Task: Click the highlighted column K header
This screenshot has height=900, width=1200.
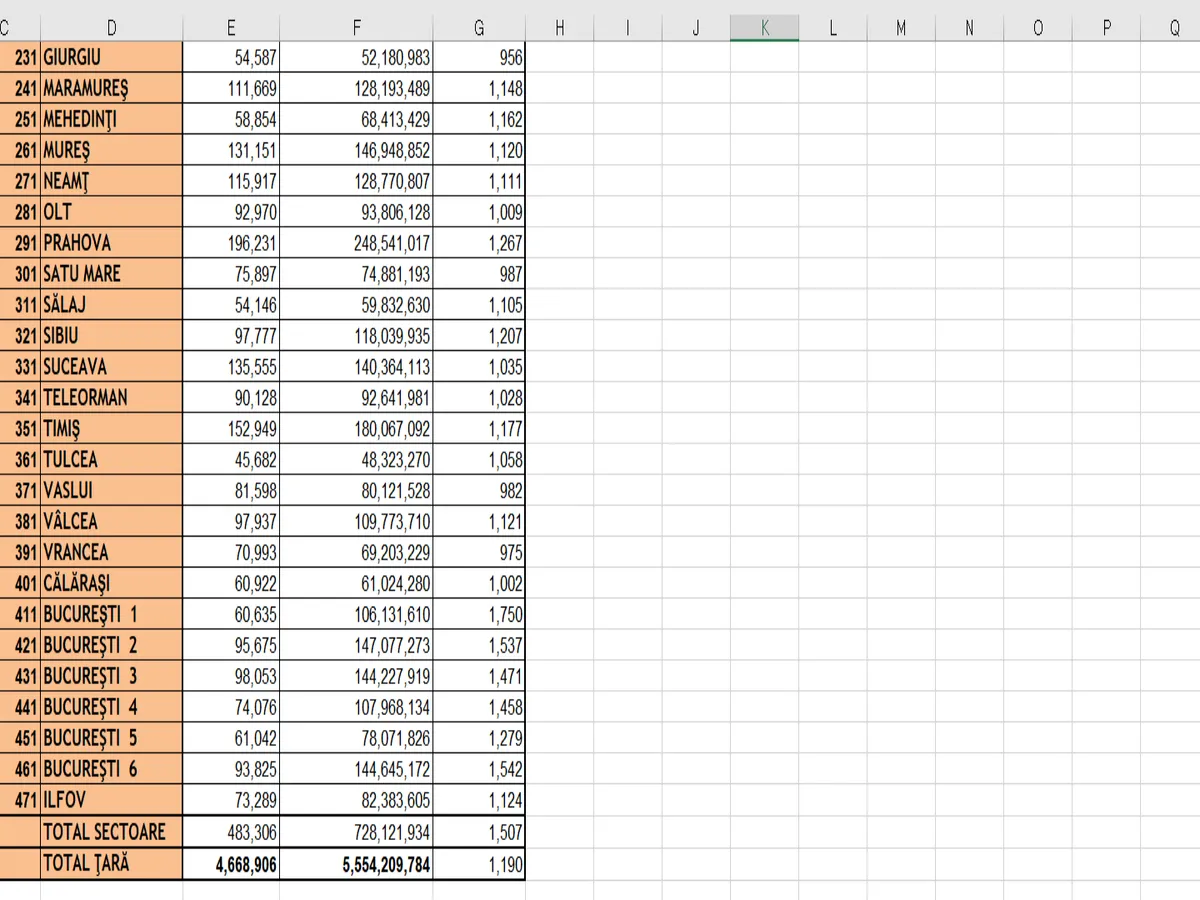Action: coord(764,29)
